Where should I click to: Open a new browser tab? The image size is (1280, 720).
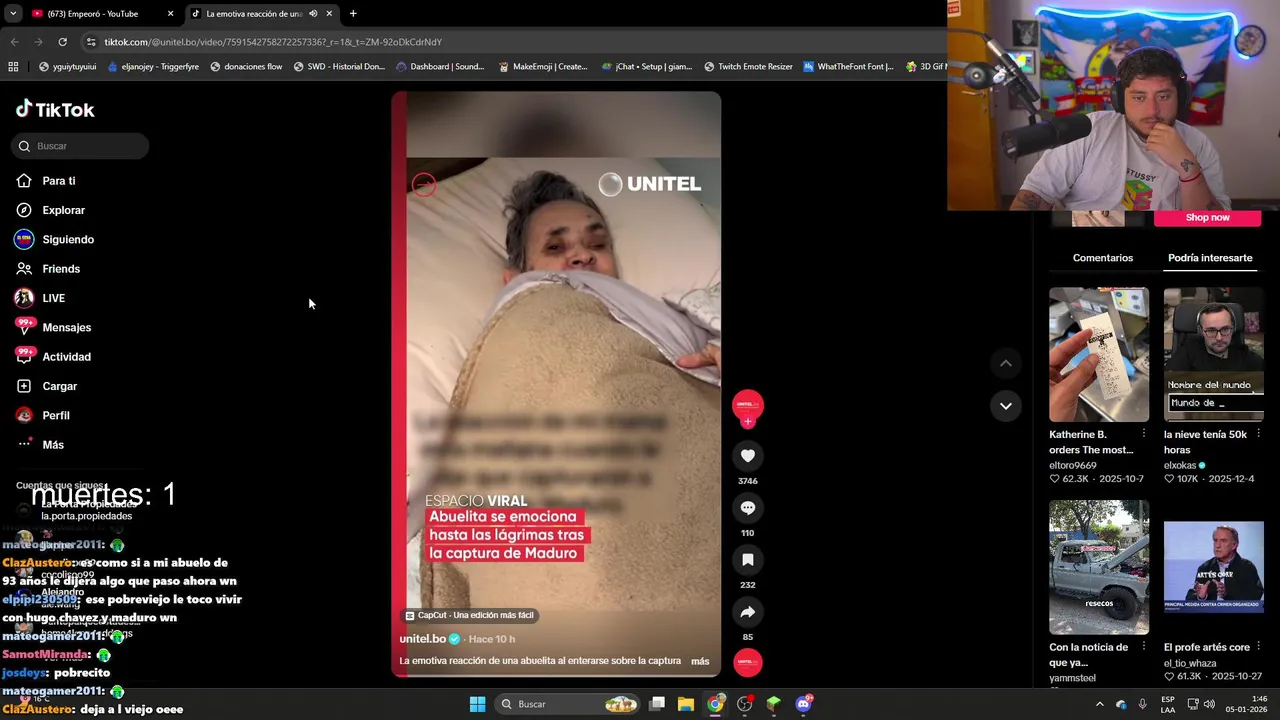pyautogui.click(x=353, y=14)
